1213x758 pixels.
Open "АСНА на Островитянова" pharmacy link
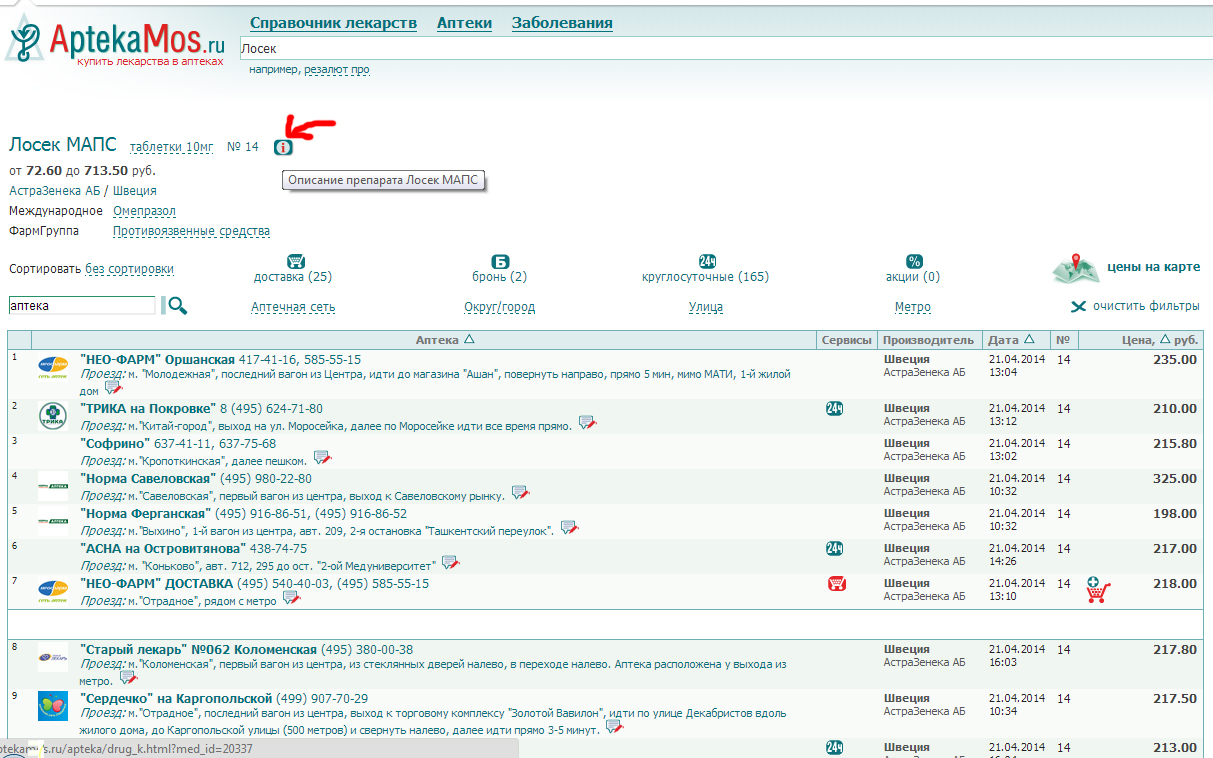coord(162,548)
